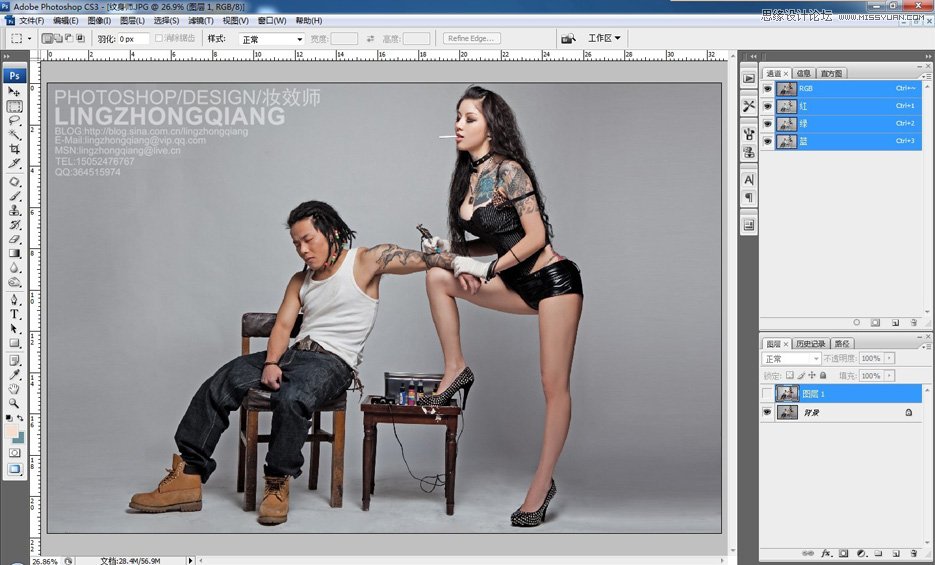Hide the 红 channel
This screenshot has width=935, height=565.
pyautogui.click(x=767, y=106)
